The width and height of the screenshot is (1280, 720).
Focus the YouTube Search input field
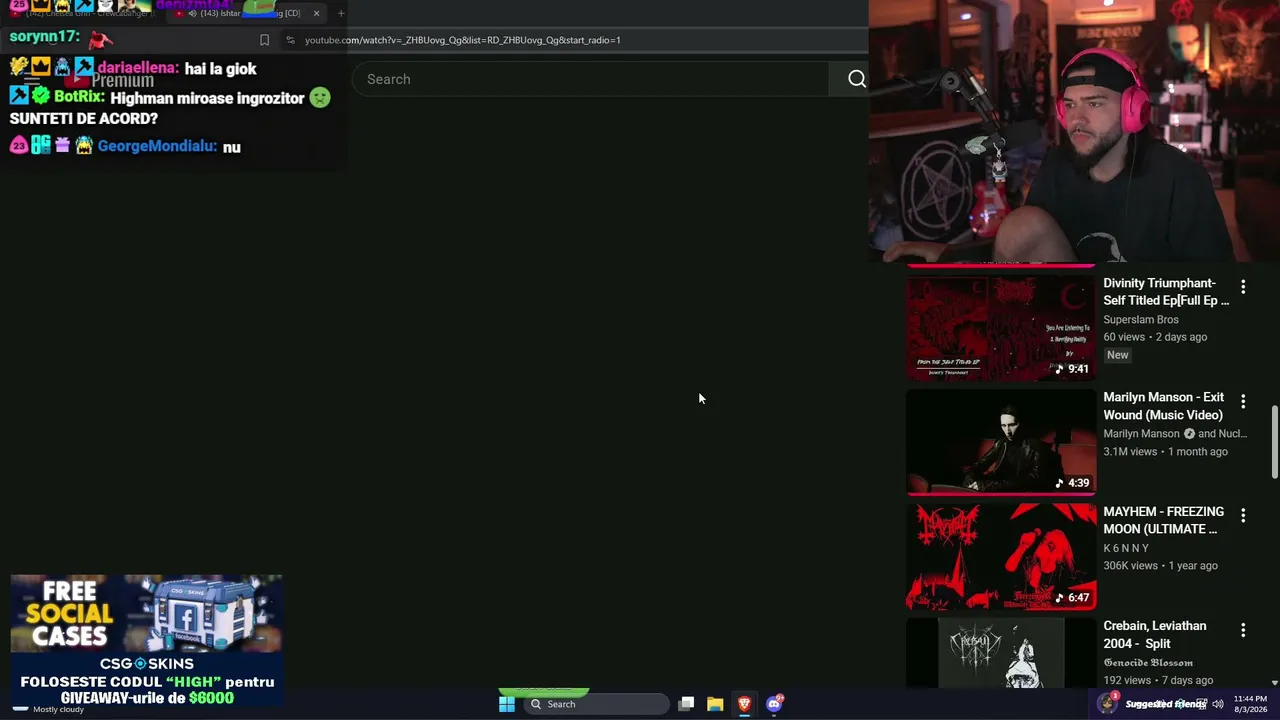pos(590,79)
